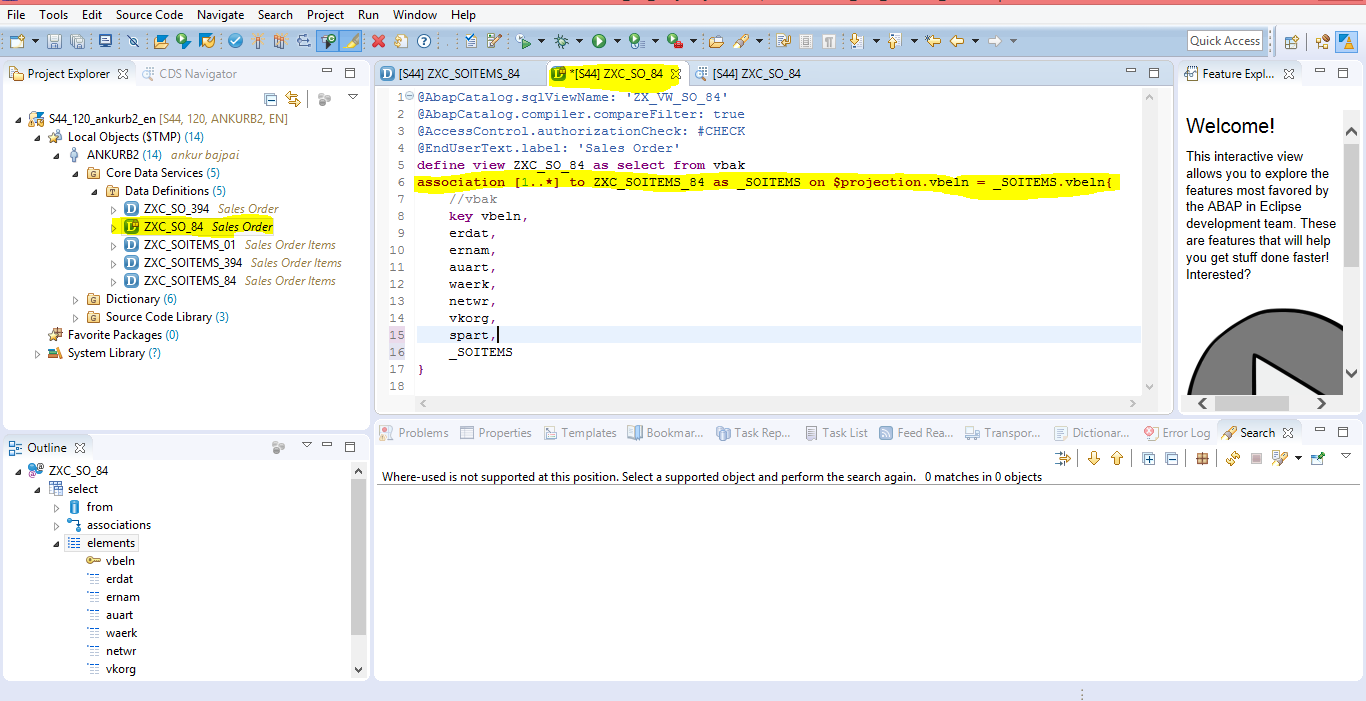
Task: Click Show Next Match arrow in Search view
Action: tap(1093, 458)
